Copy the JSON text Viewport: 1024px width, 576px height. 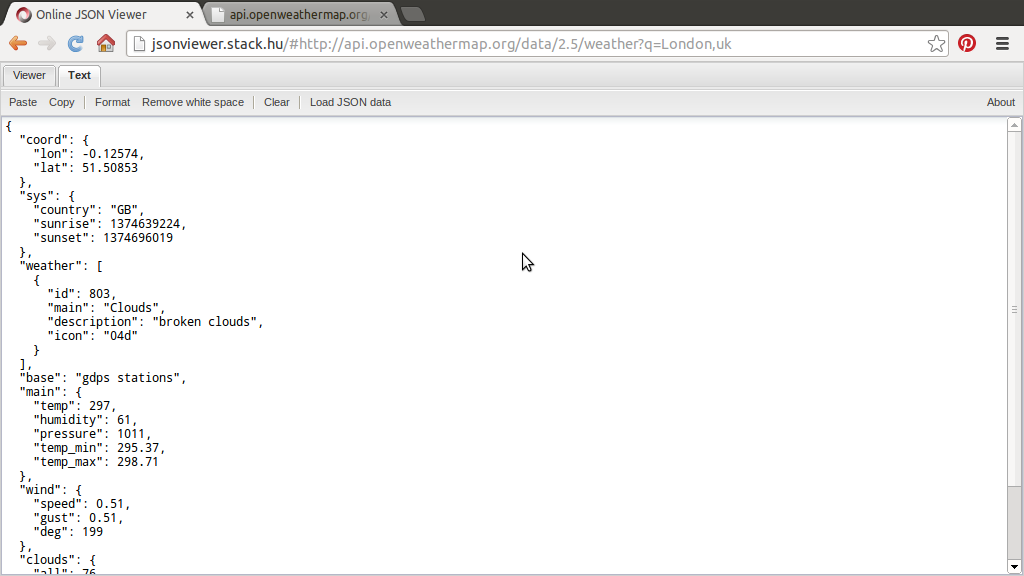coord(61,101)
